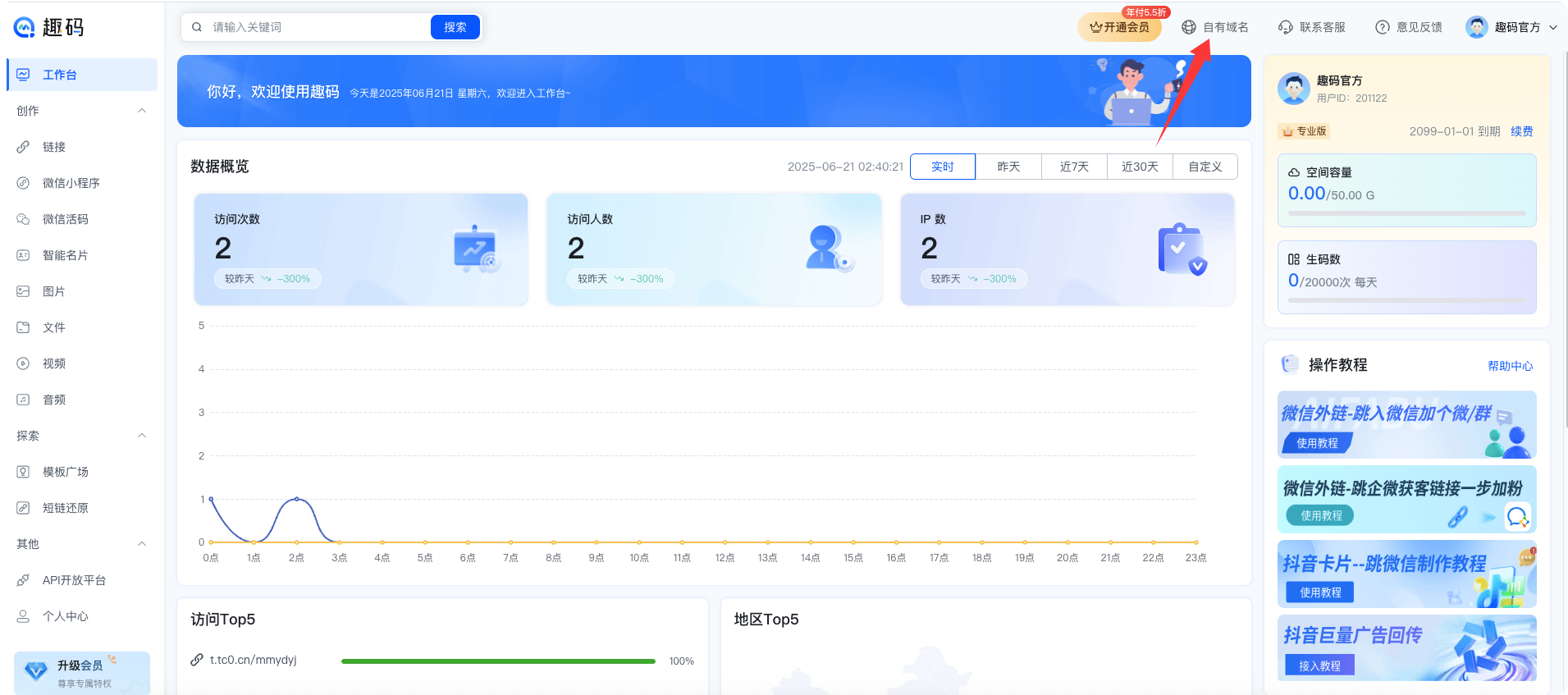Click the 图片 image icon in sidebar
The image size is (1568, 695).
point(23,291)
